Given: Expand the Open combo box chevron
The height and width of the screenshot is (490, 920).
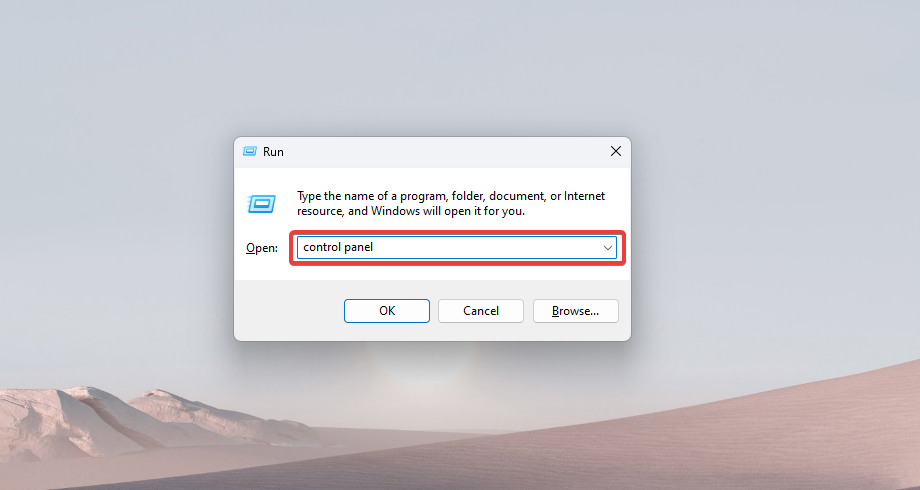Looking at the screenshot, I should (608, 248).
